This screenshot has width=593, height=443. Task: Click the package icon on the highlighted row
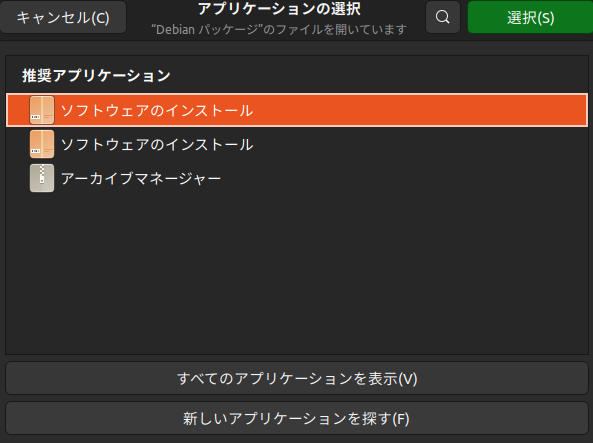point(42,110)
